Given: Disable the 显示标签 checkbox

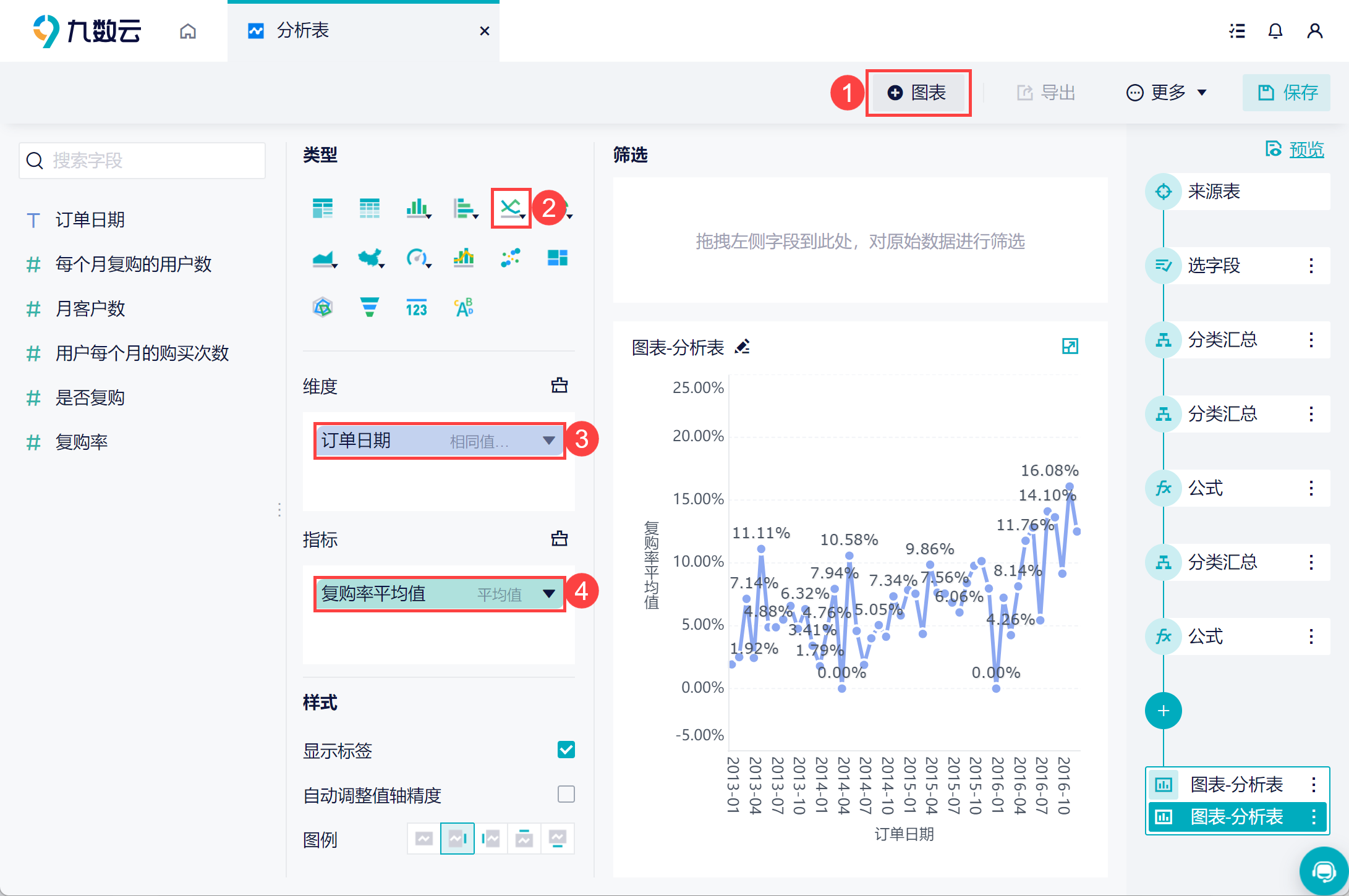Looking at the screenshot, I should click(x=566, y=750).
